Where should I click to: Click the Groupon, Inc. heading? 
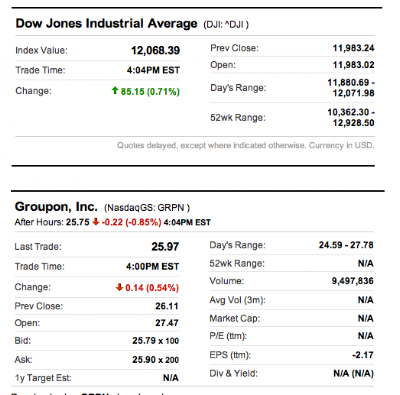(x=56, y=207)
